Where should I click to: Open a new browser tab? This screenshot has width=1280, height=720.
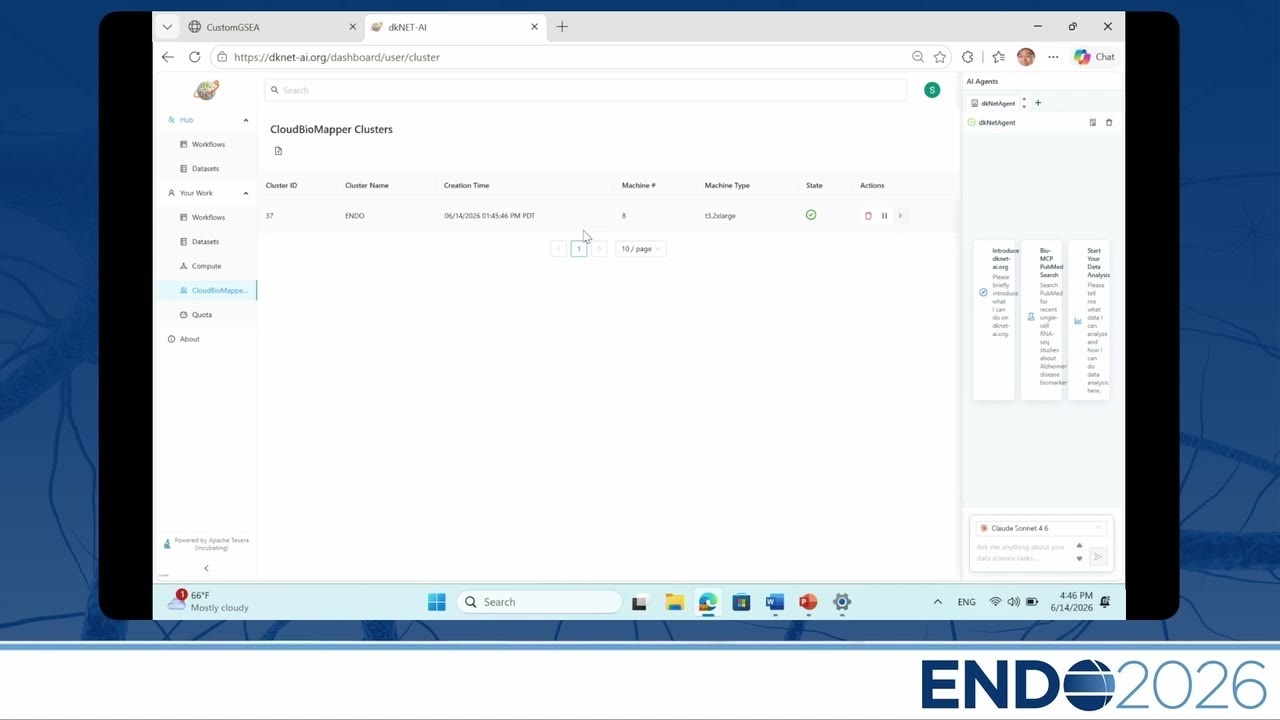(x=562, y=27)
